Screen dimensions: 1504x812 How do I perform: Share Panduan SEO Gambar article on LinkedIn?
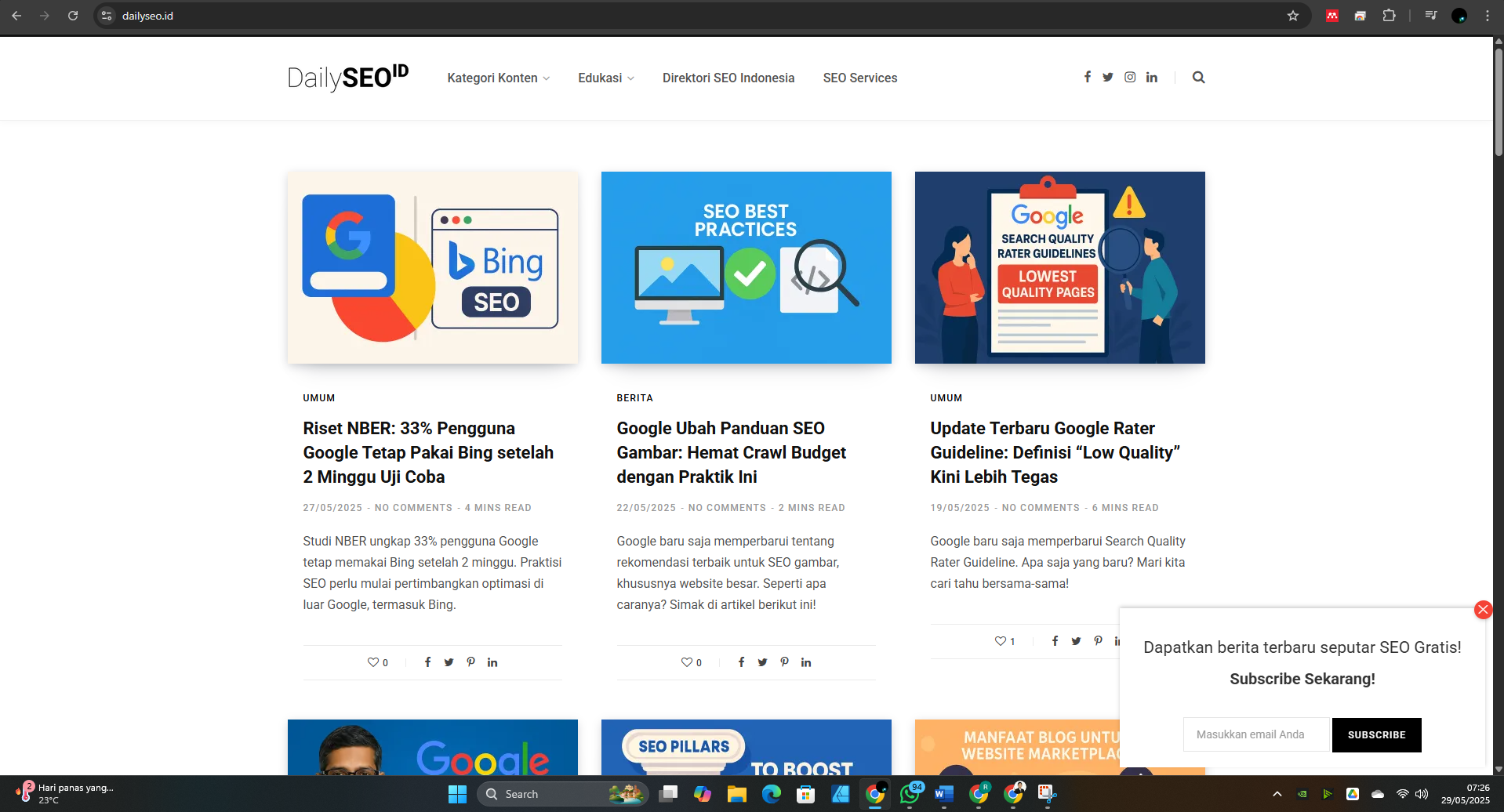[x=806, y=662]
